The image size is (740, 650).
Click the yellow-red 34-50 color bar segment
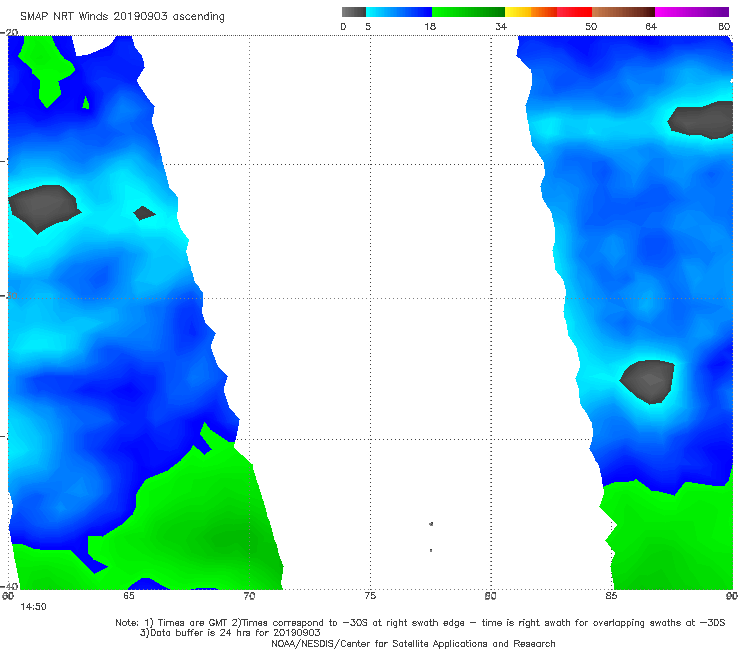click(x=548, y=12)
